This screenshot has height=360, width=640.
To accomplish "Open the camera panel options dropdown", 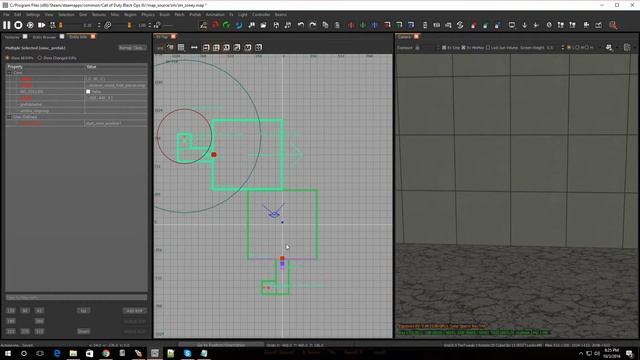I will [x=627, y=48].
